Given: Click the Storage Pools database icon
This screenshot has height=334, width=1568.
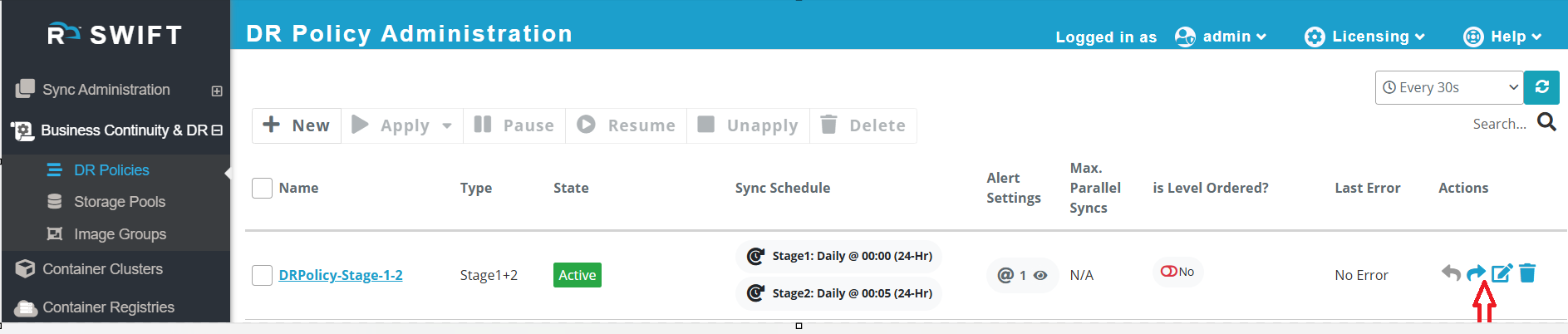Looking at the screenshot, I should (55, 201).
